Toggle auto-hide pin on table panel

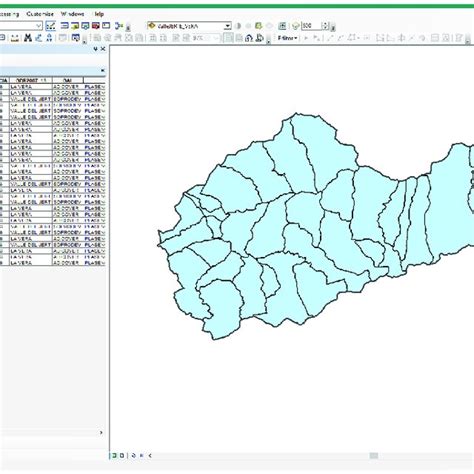95,49
